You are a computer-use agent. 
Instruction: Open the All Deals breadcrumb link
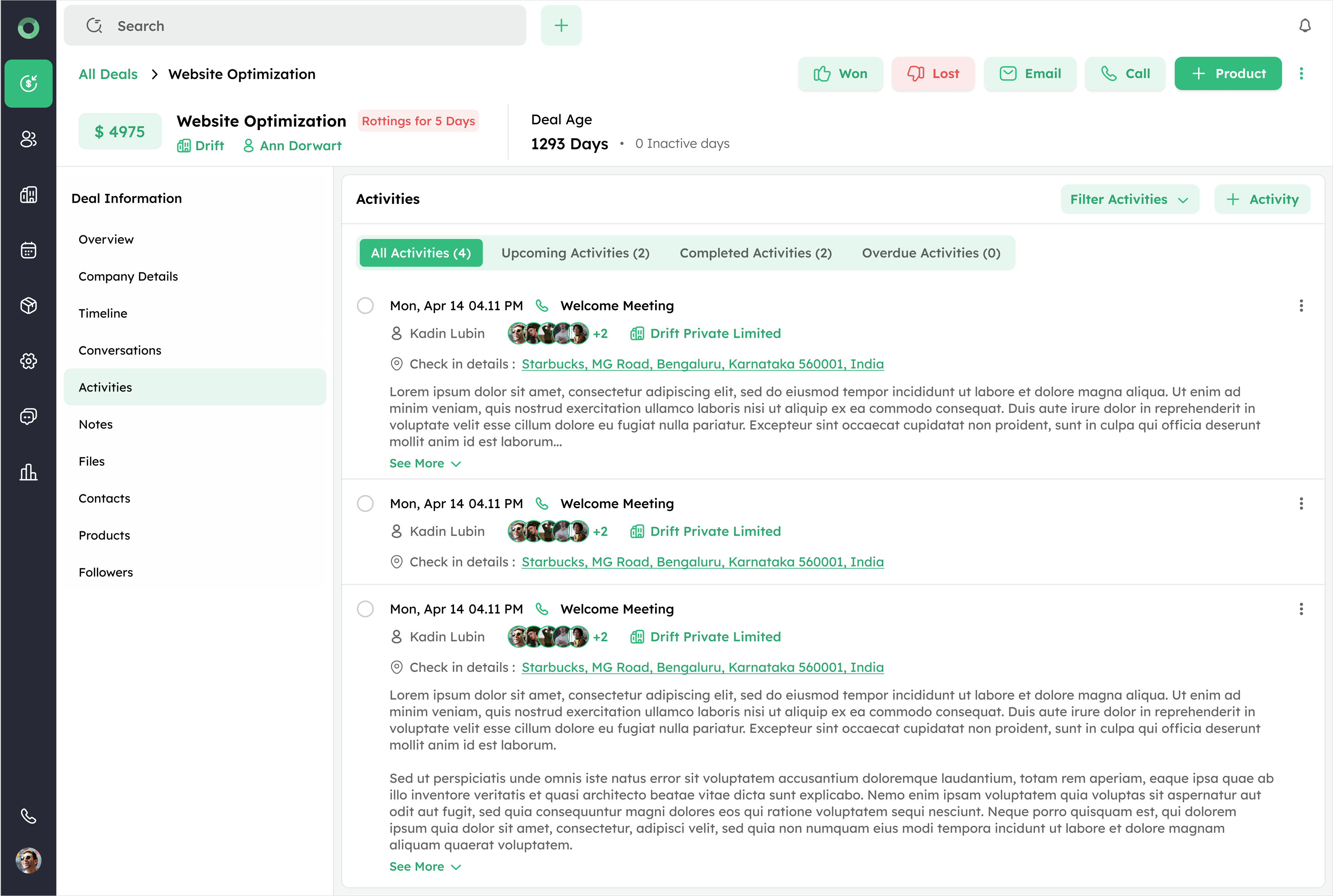pos(108,74)
